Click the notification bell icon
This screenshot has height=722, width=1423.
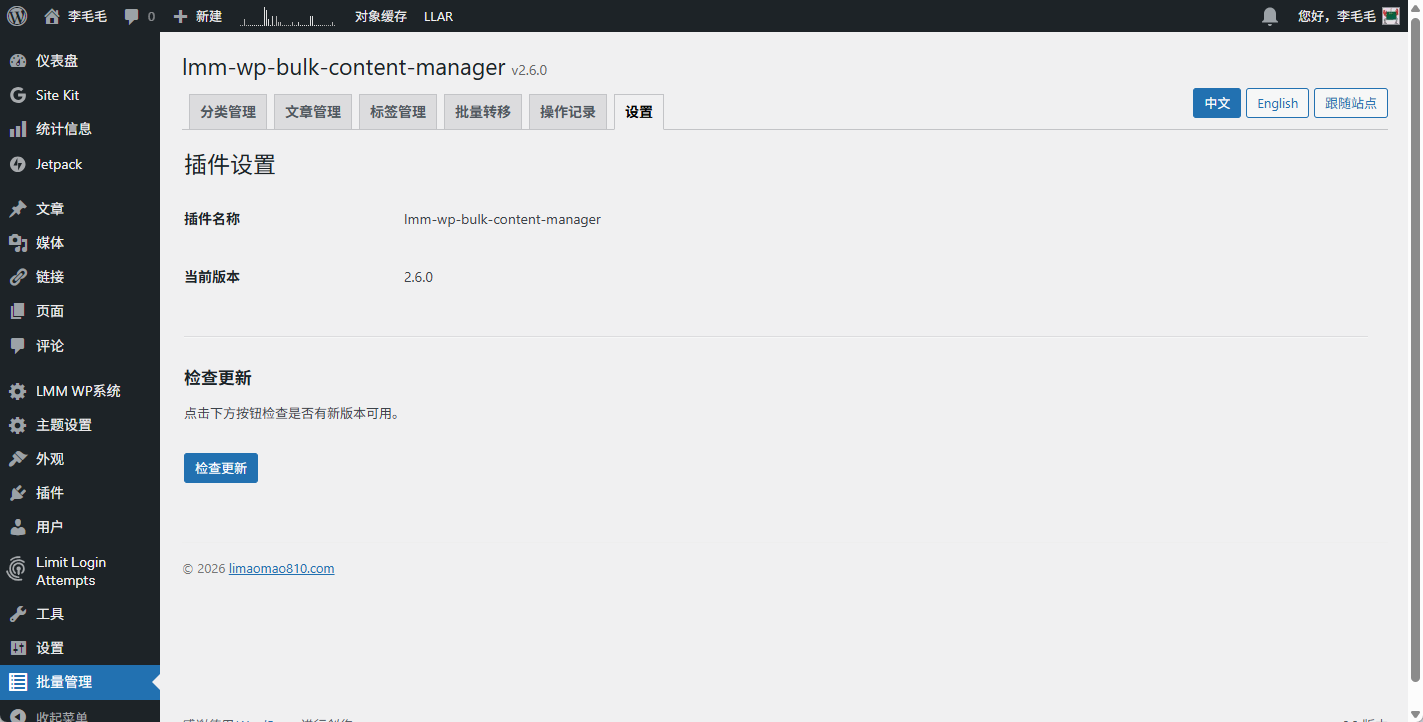[1270, 16]
